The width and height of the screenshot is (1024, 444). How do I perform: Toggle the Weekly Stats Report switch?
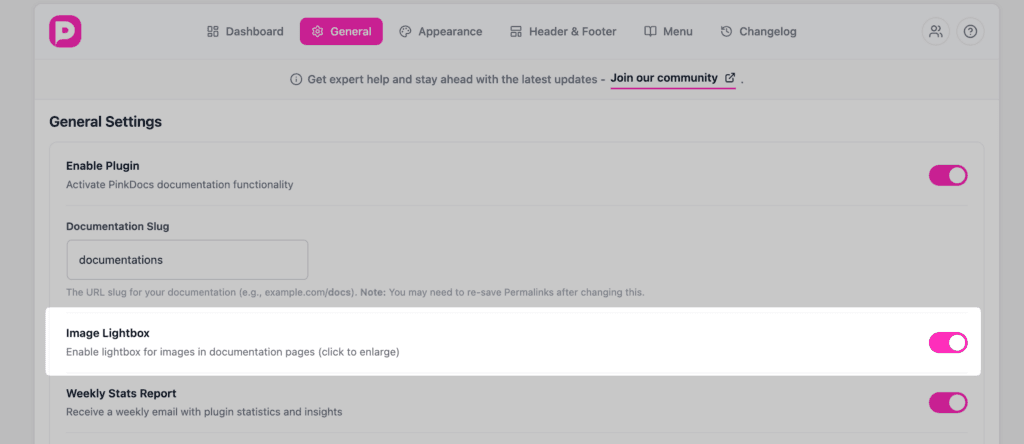[948, 402]
